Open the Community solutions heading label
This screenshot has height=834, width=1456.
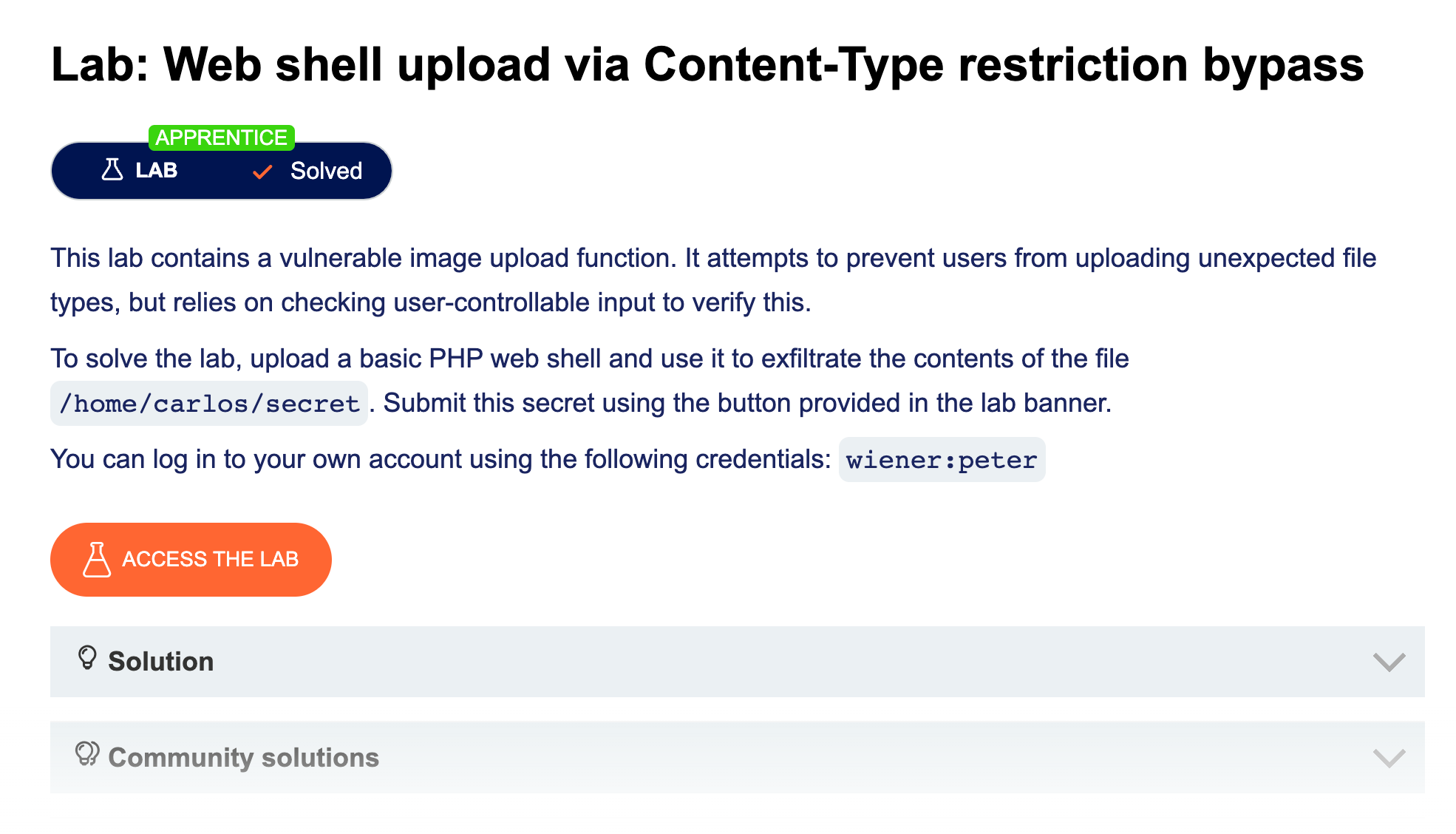pos(243,758)
